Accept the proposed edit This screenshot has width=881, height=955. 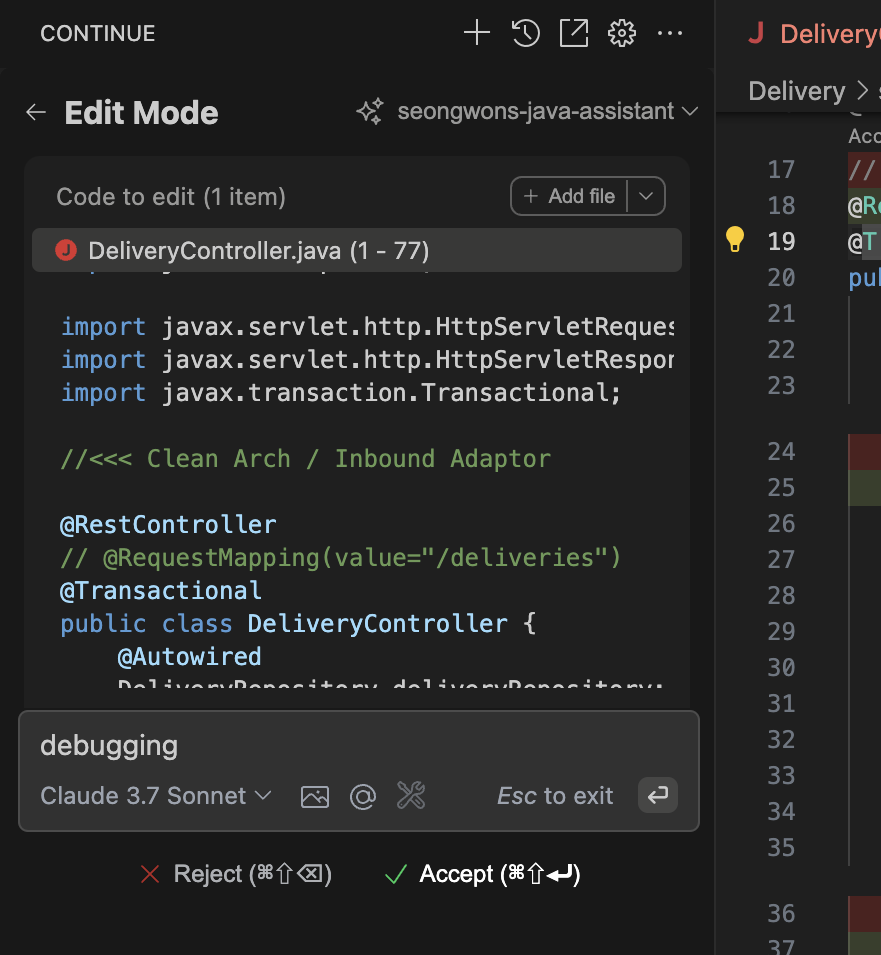click(482, 874)
